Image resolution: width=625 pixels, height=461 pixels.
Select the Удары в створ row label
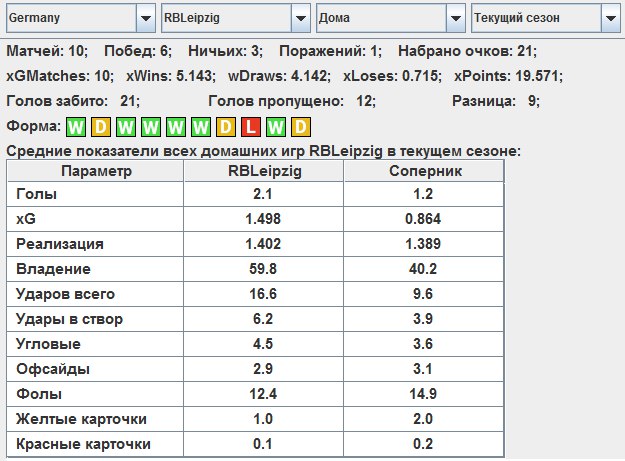click(69, 319)
